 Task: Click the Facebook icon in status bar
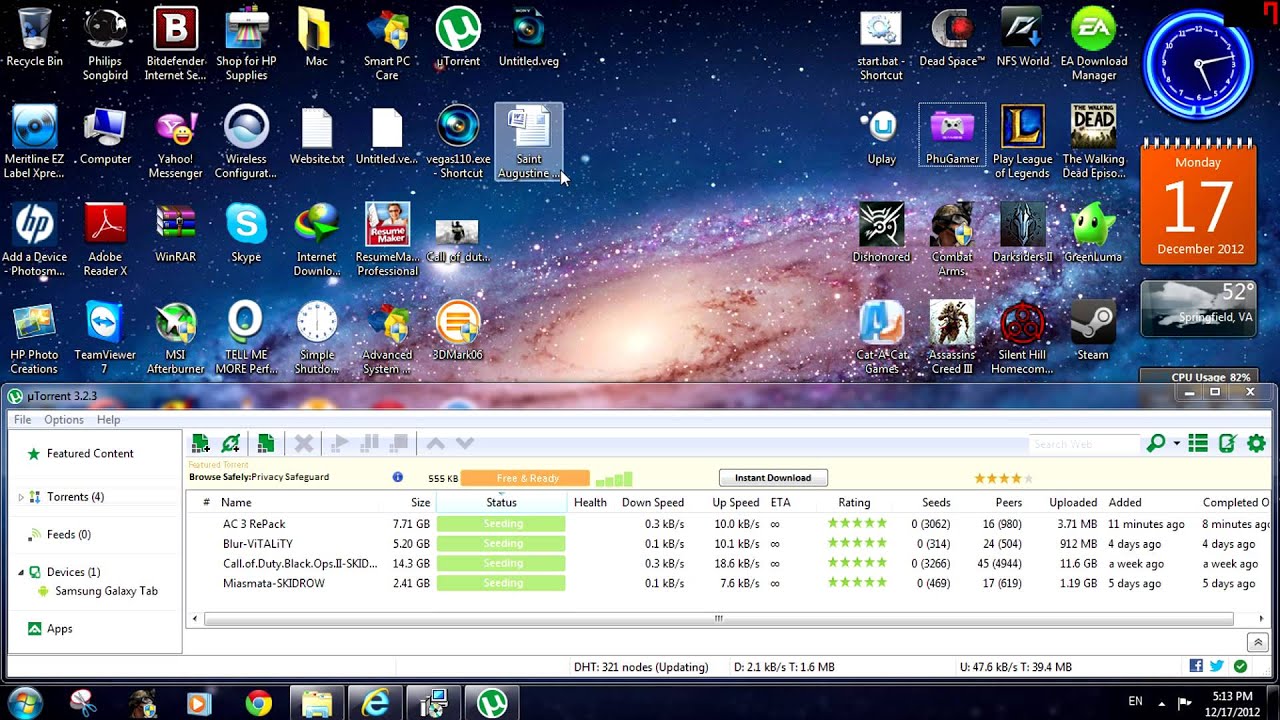tap(1196, 666)
